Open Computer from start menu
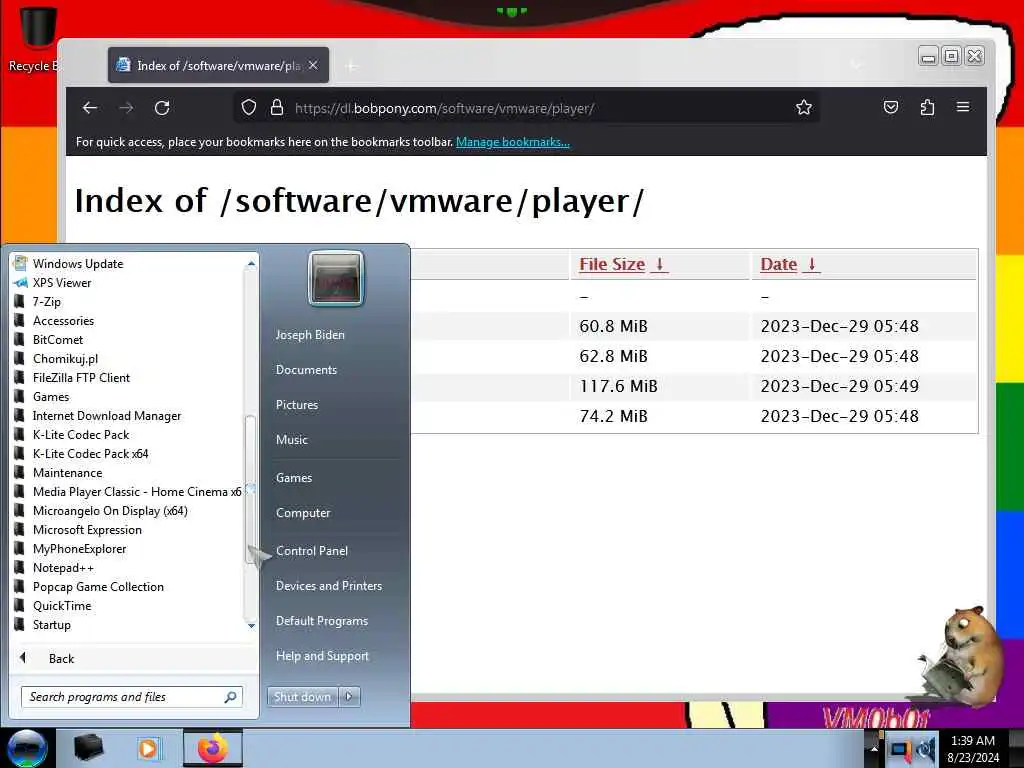The width and height of the screenshot is (1024, 768). (x=303, y=513)
